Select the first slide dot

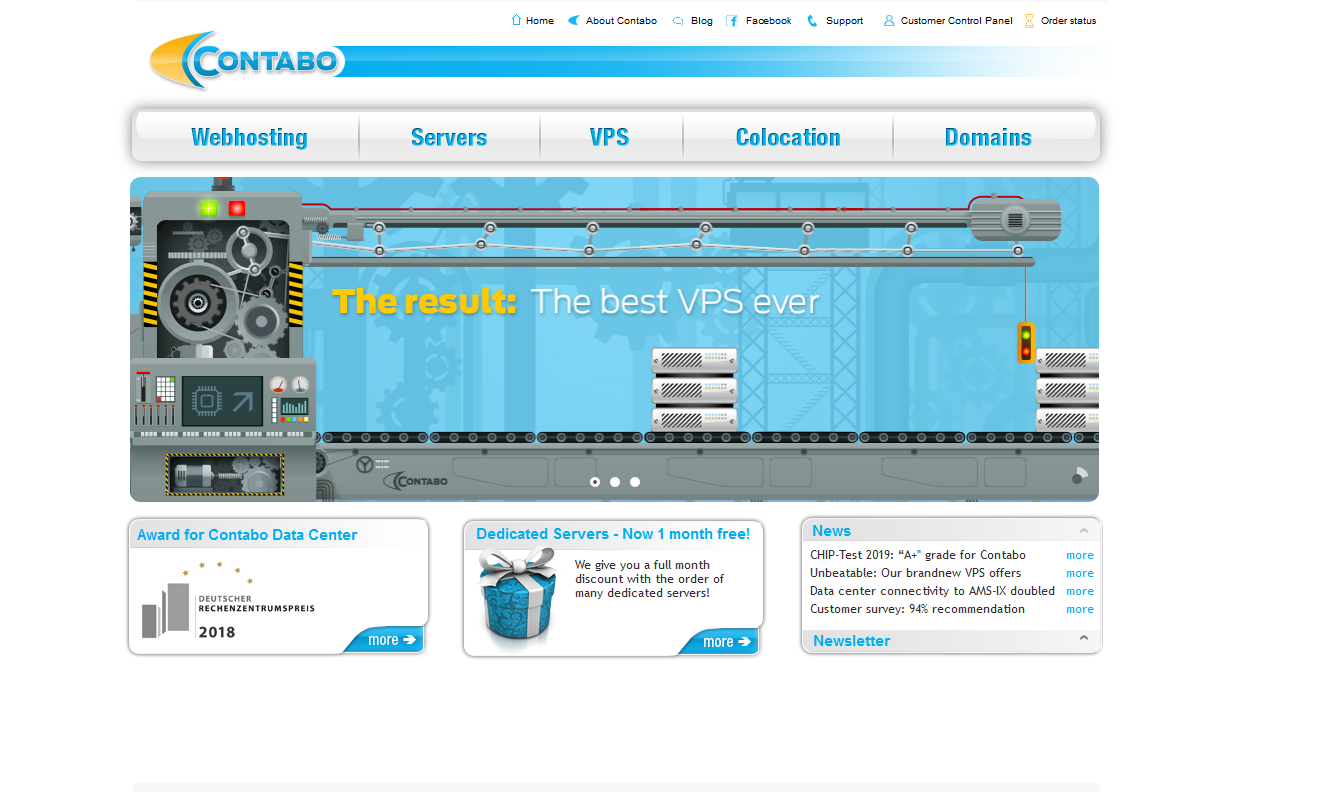[595, 482]
